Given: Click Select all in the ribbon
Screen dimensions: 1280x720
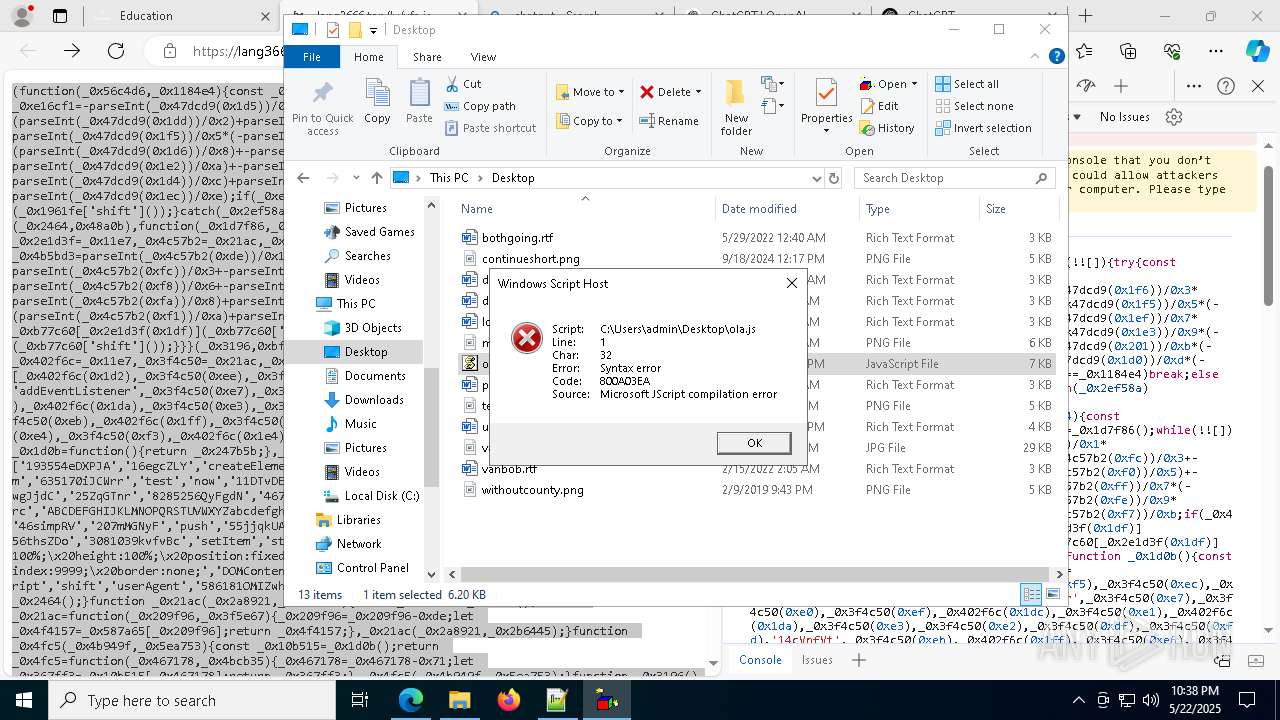Looking at the screenshot, I should click(x=967, y=84).
